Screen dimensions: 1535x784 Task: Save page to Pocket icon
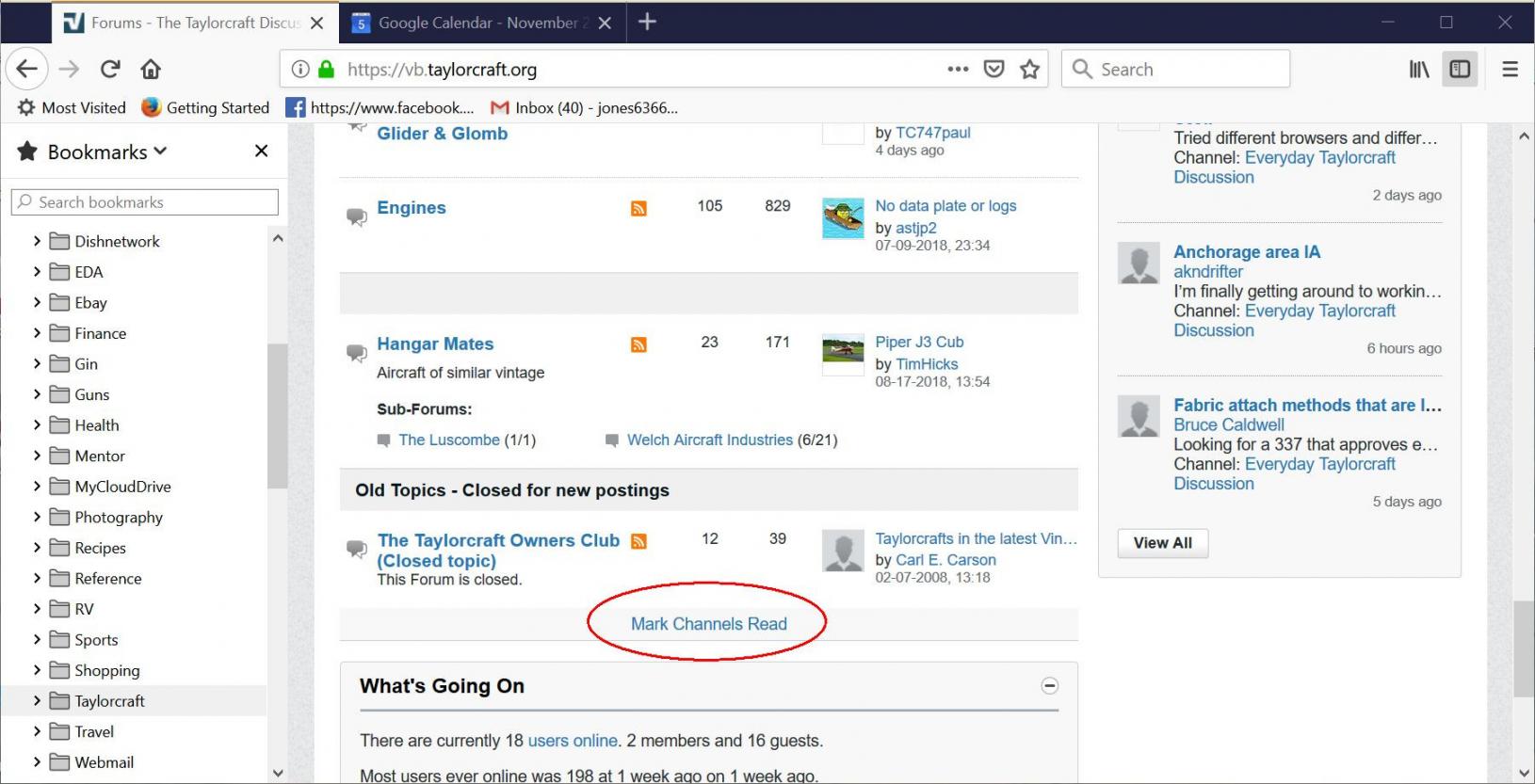tap(994, 69)
